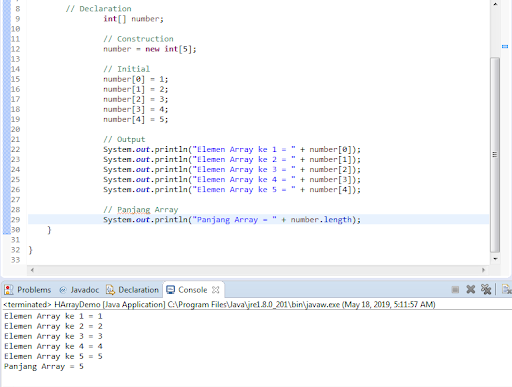
Task: Click the editor vertical scrollbar thumb
Action: (x=495, y=155)
